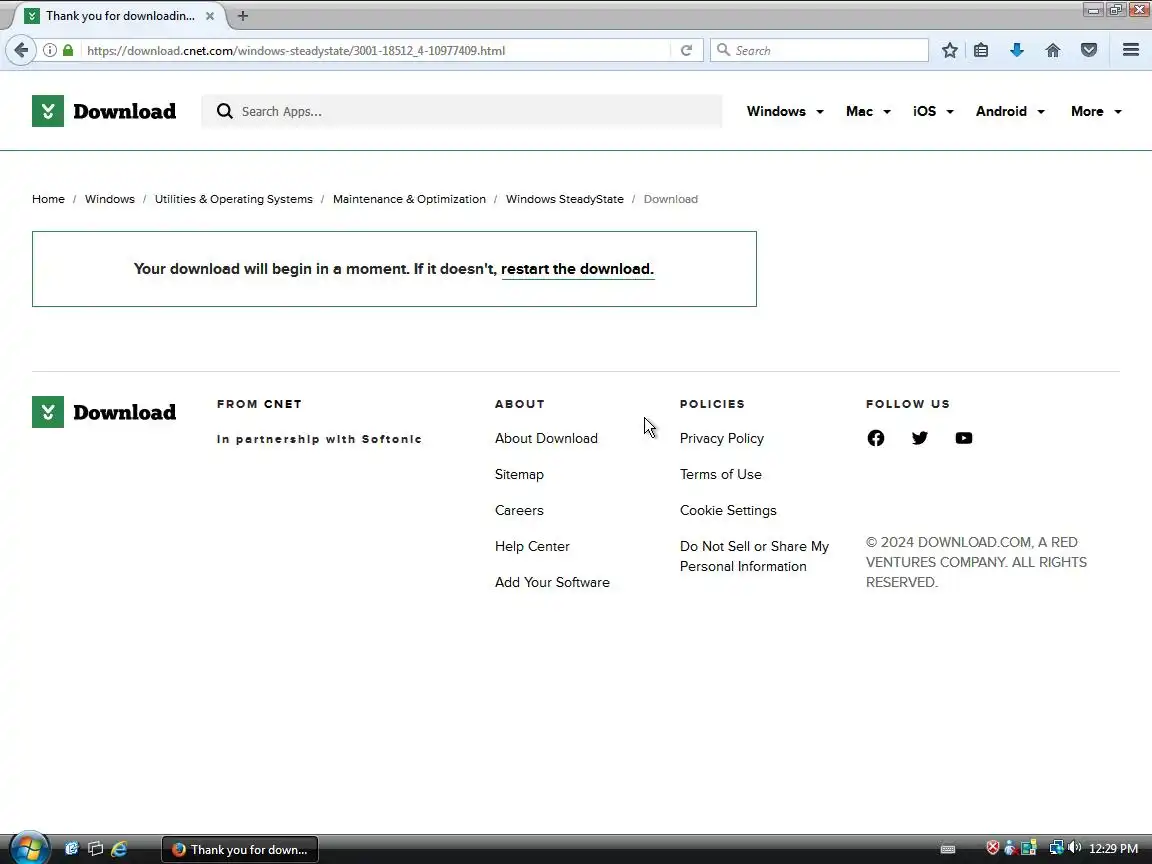Visit the Facebook page icon
Screen dimensions: 1152x864
(875, 438)
